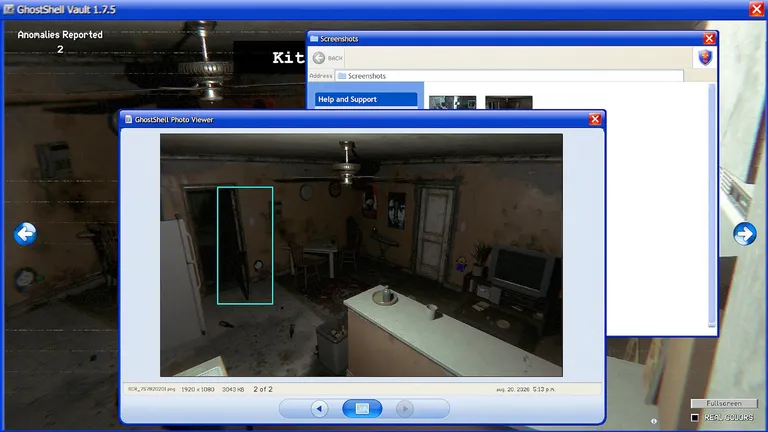Viewport: 768px width, 432px height.
Task: Switch to the next camera with the right arrow
Action: 744,234
